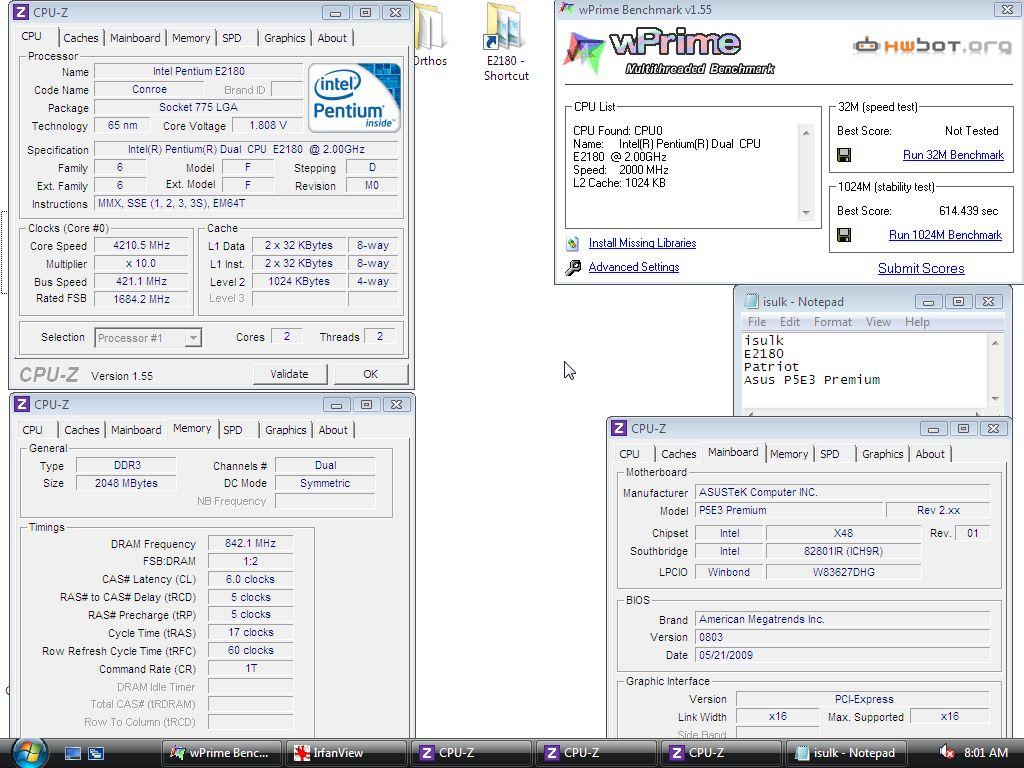Switch to CPU tab in CPU-Z Mainboard window
The height and width of the screenshot is (768, 1024).
pos(630,454)
